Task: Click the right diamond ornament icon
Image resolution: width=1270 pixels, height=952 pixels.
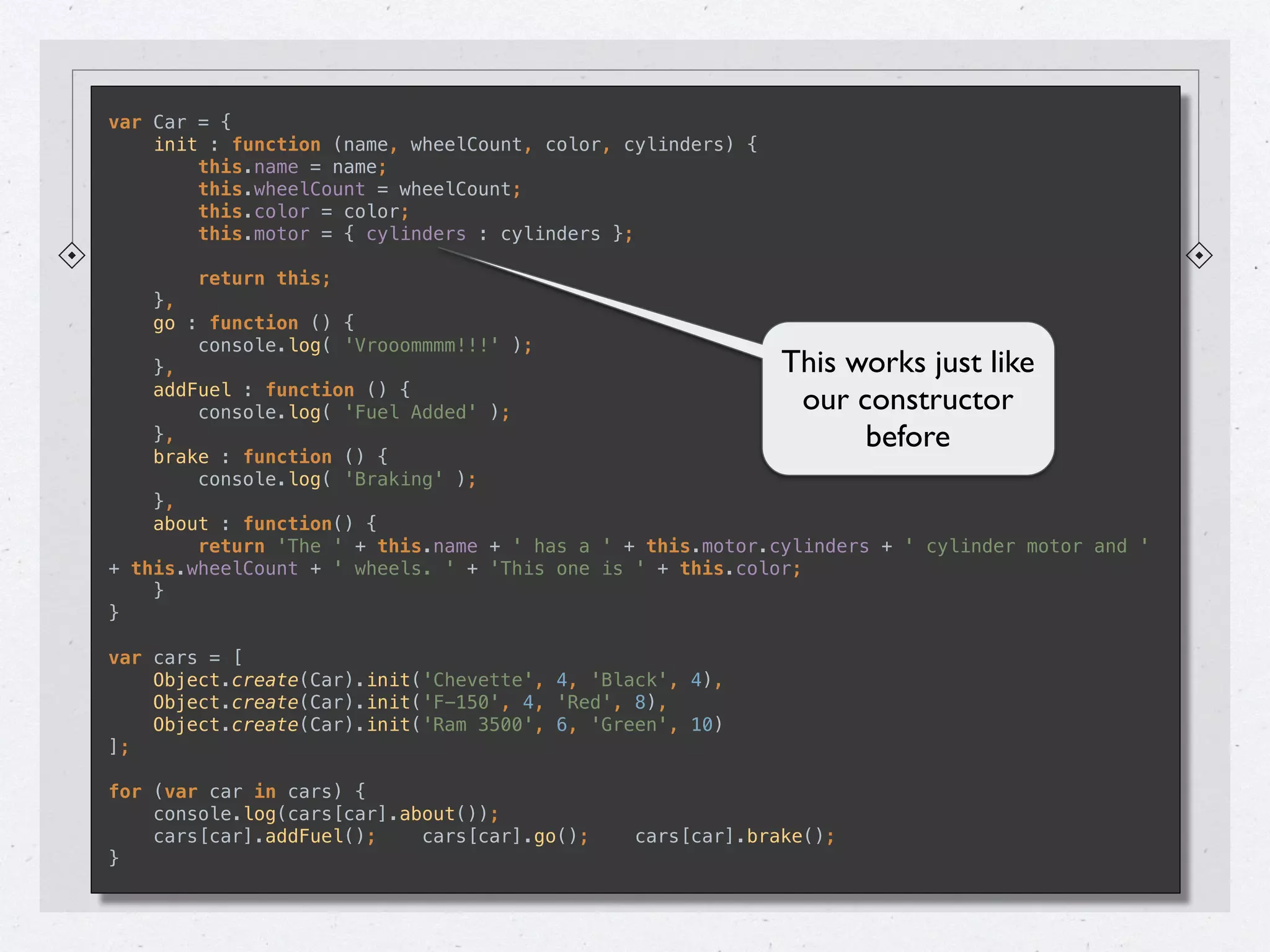Action: [x=1199, y=255]
